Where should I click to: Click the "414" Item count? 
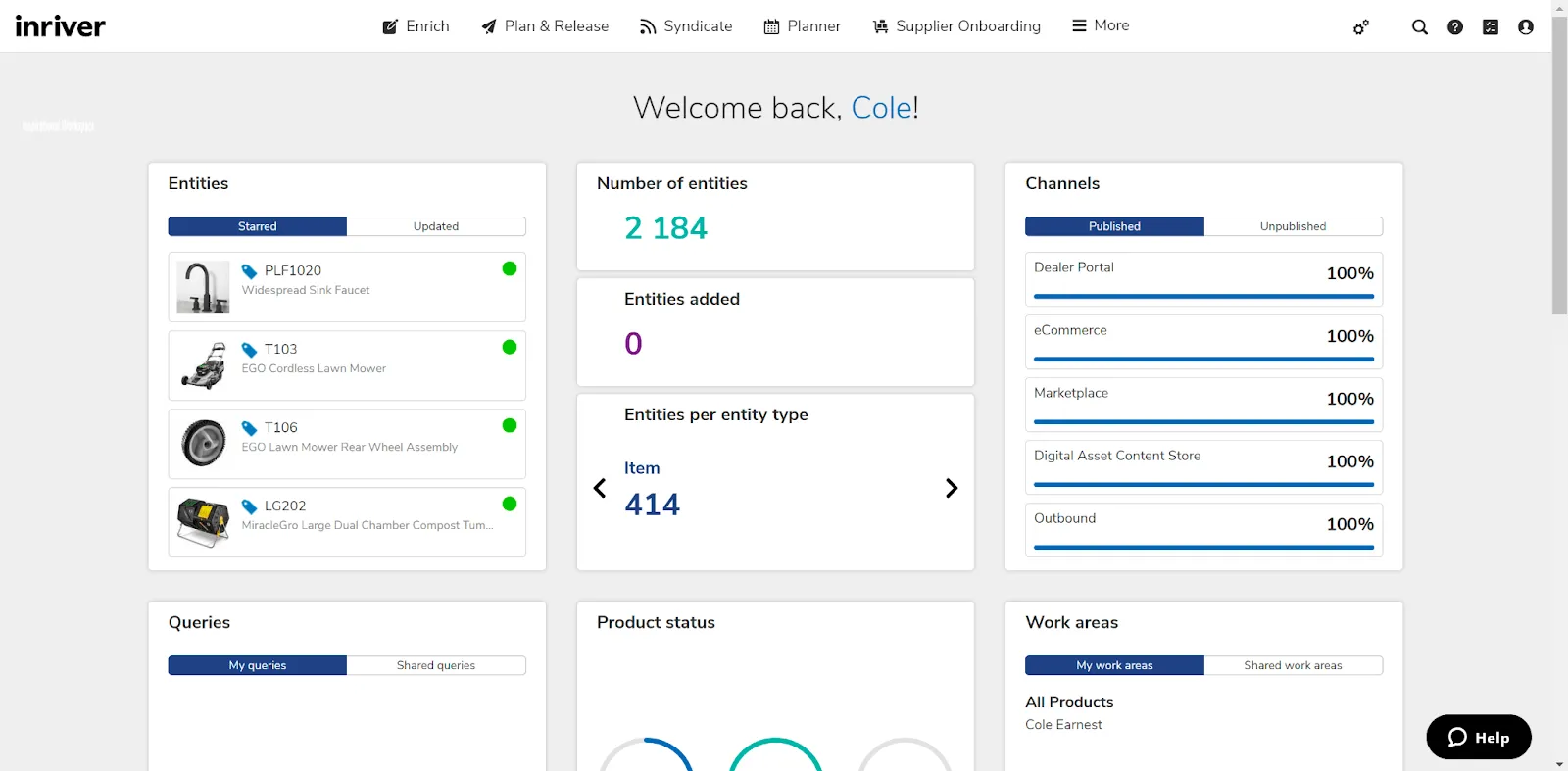652,505
